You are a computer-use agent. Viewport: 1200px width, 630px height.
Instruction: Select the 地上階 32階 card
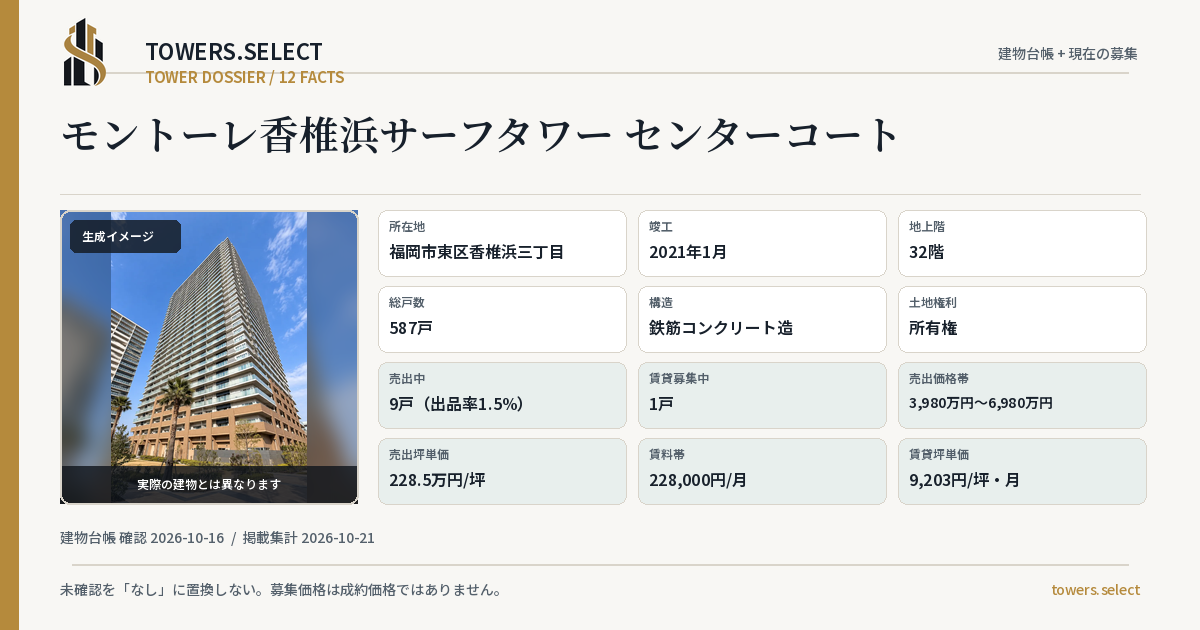point(1022,243)
